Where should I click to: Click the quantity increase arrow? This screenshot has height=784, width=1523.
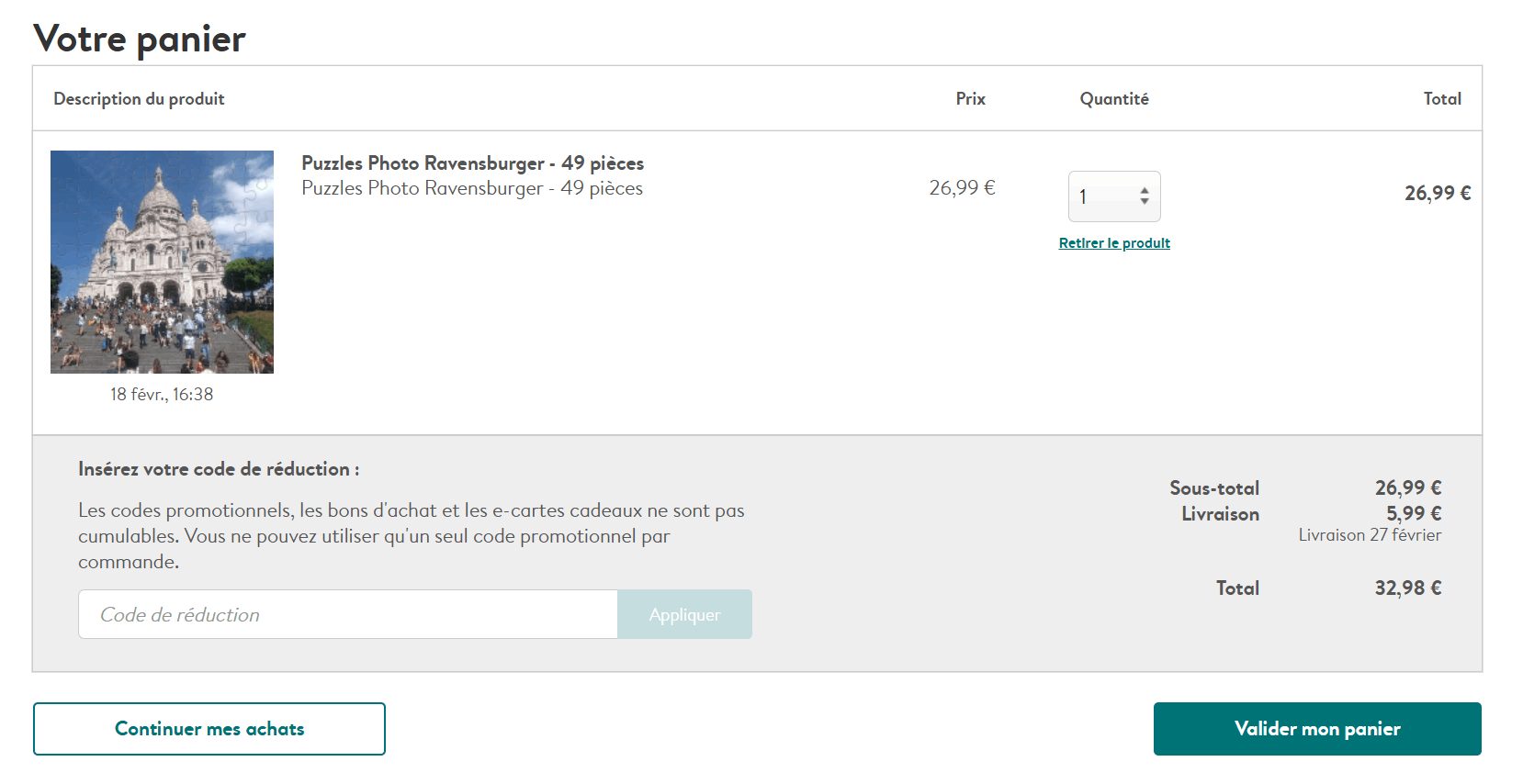point(1145,191)
